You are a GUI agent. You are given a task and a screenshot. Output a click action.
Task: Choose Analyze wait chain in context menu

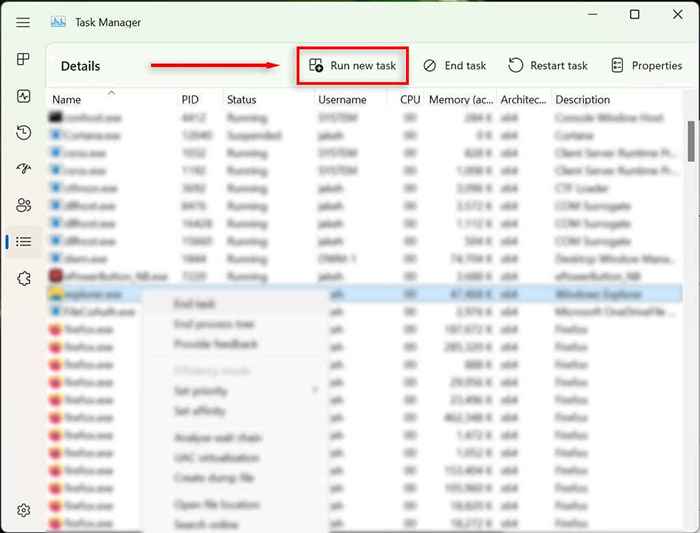pos(218,438)
